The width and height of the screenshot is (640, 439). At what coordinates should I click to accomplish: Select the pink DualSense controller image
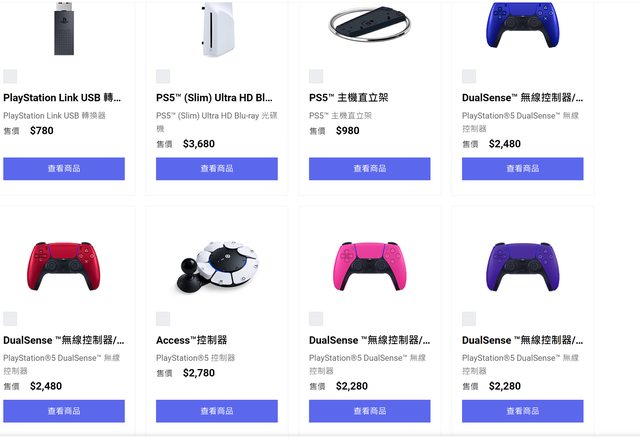370,266
